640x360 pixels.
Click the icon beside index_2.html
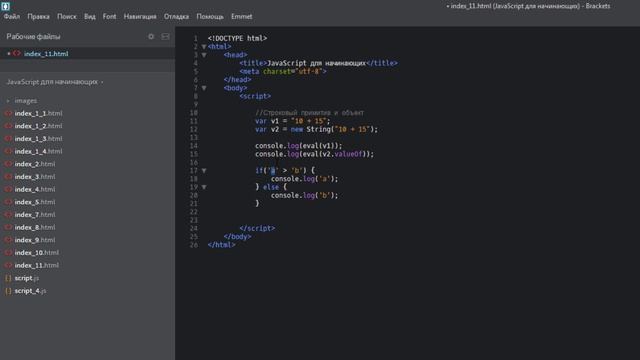[8, 164]
